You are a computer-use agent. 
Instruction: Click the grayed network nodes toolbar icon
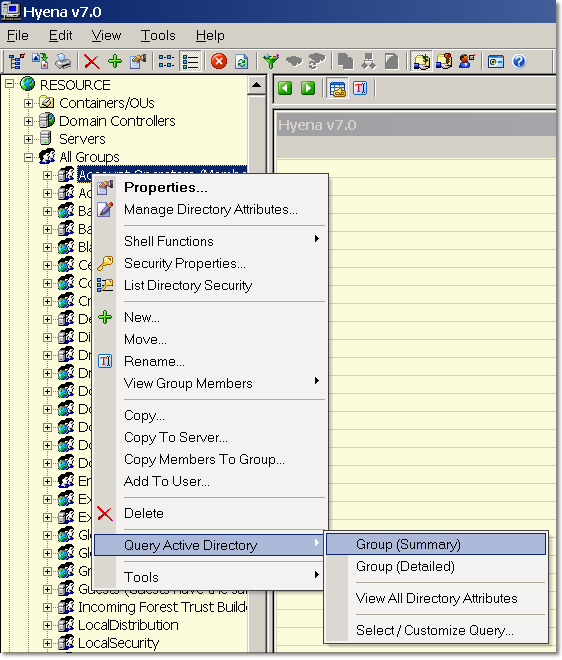tap(368, 61)
